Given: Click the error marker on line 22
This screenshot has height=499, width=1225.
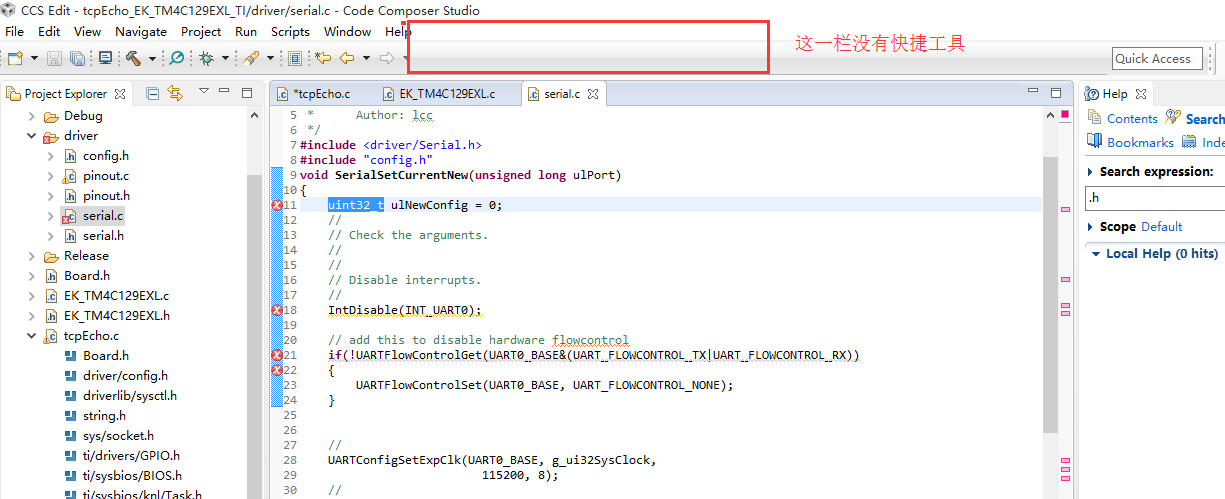Looking at the screenshot, I should point(277,370).
